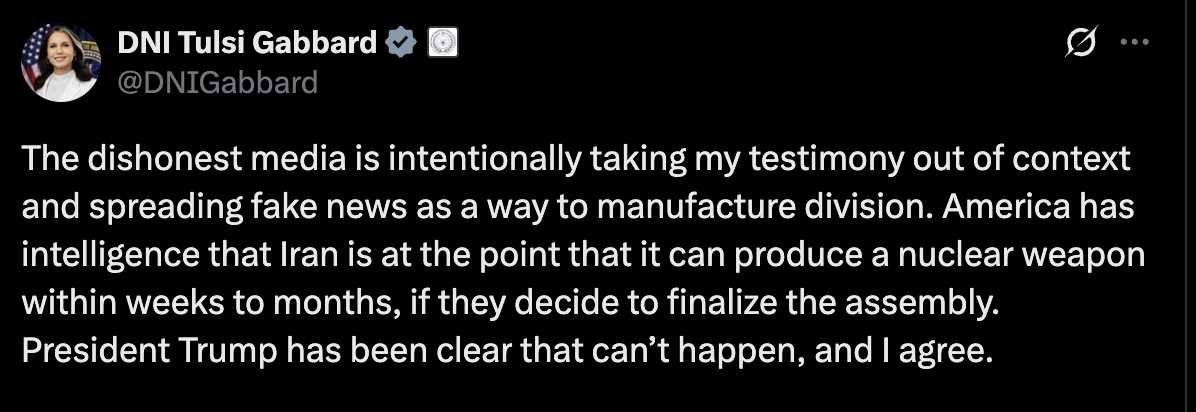Open the post by clicking its body text
The width and height of the screenshot is (1196, 412).
pos(584,256)
